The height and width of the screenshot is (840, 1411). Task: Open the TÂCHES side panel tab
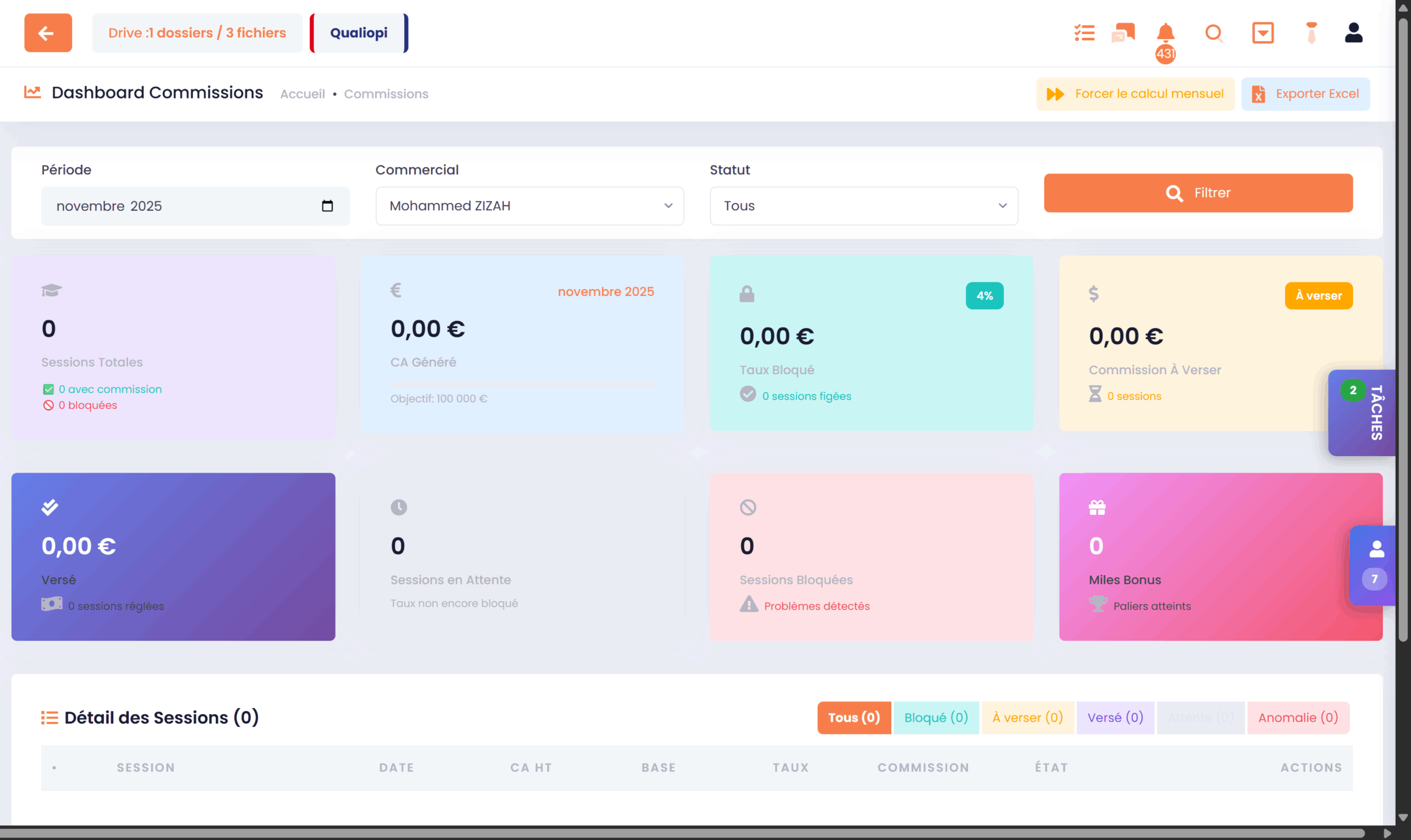1369,413
